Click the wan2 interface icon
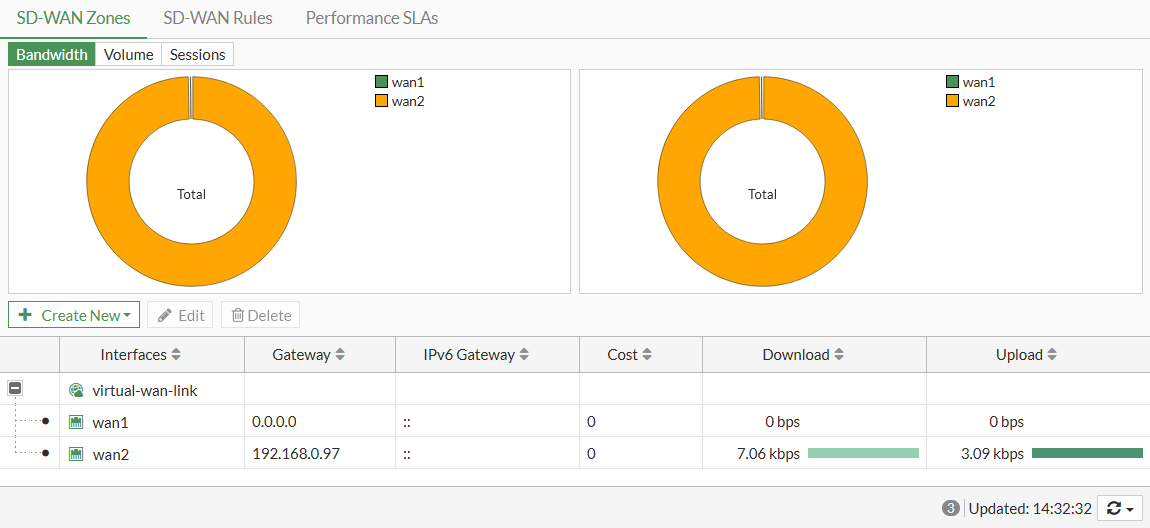 (x=76, y=455)
